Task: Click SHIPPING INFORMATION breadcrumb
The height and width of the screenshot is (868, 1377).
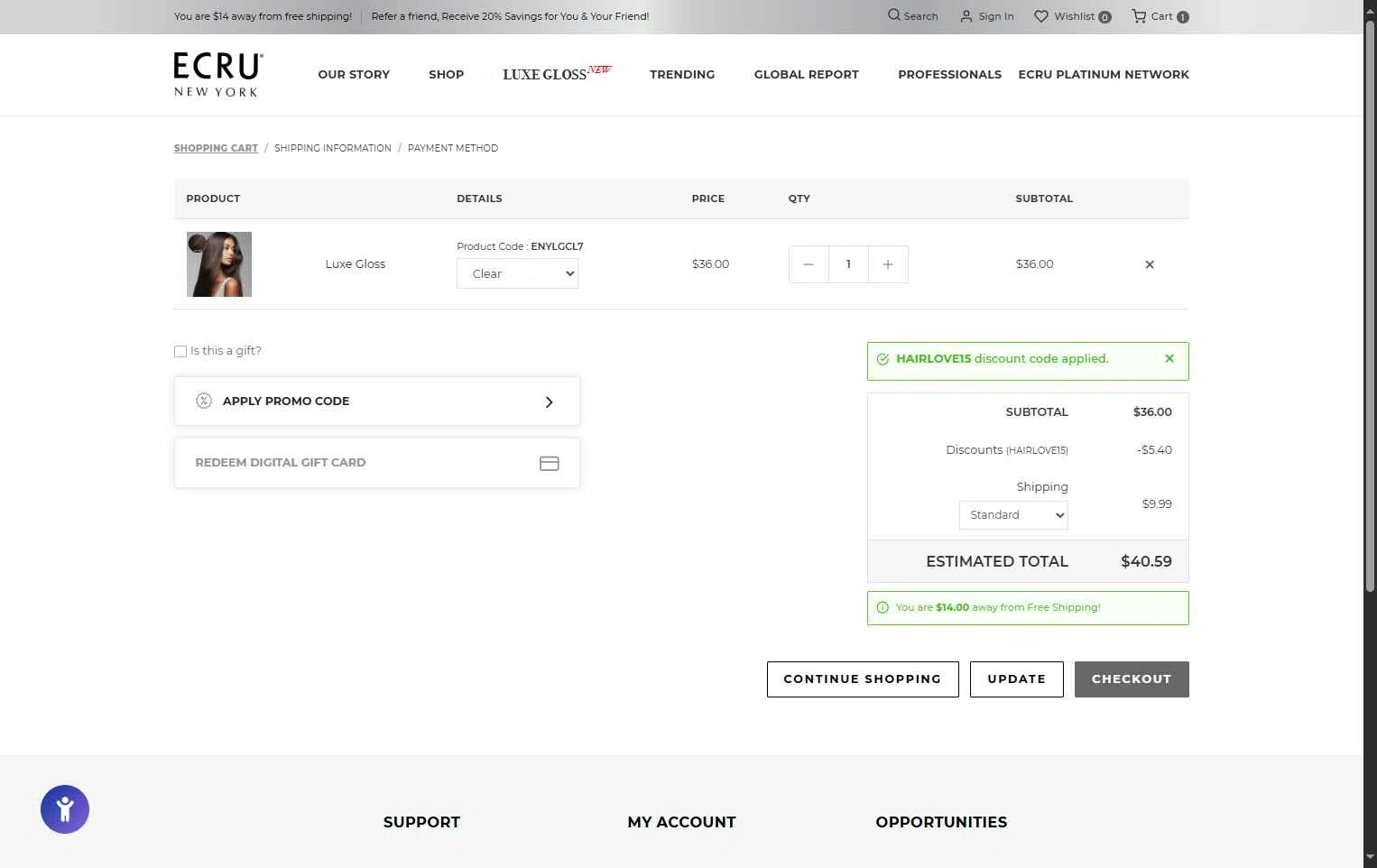Action: [333, 148]
